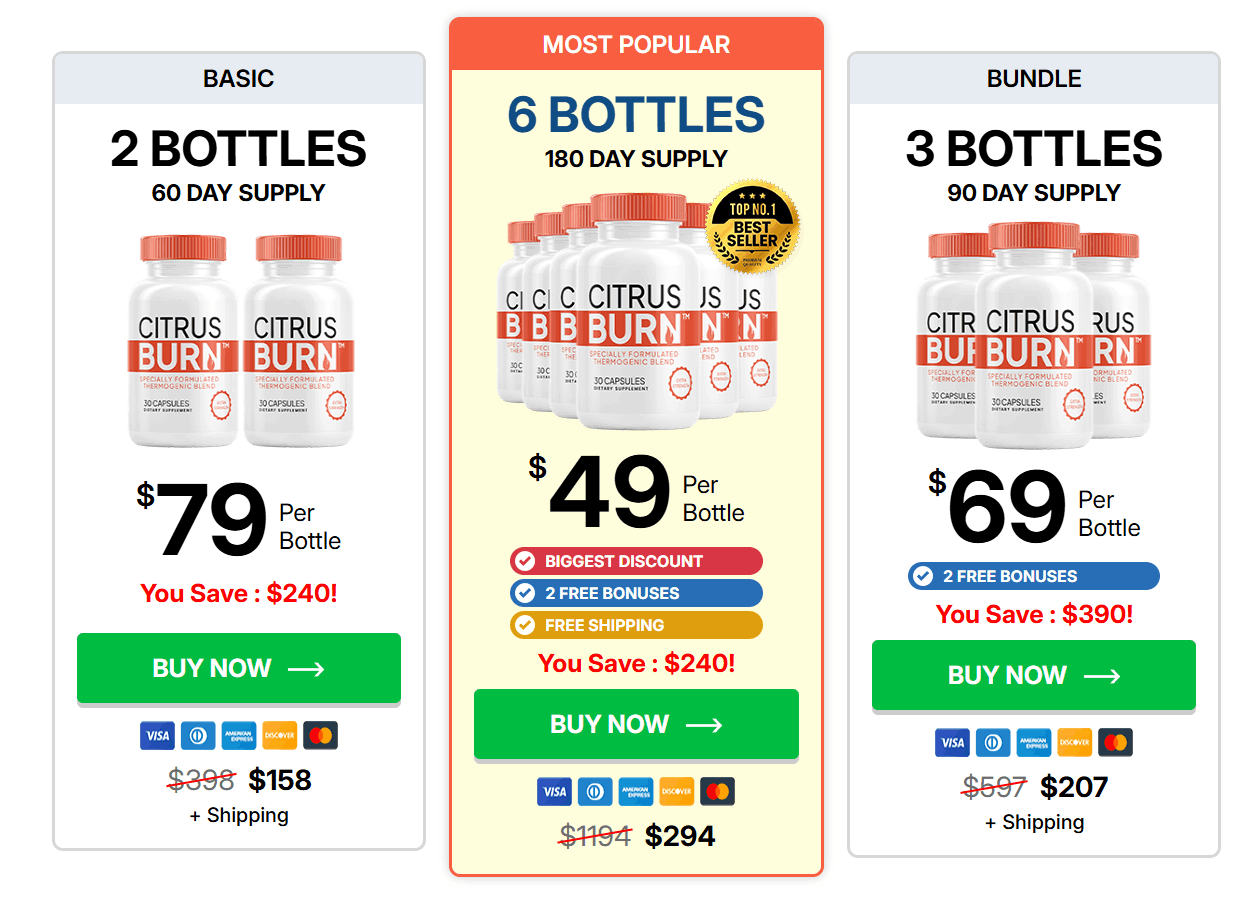Viewport: 1243px width, 914px height.
Task: Click the American Express icon in the 6 Bottles card
Action: tap(636, 792)
